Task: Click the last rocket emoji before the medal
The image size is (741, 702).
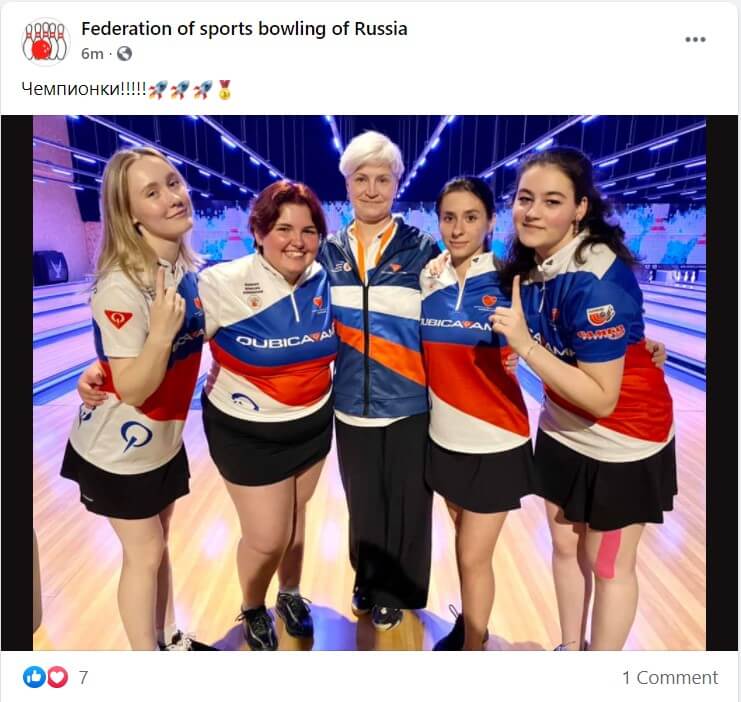Action: 203,89
